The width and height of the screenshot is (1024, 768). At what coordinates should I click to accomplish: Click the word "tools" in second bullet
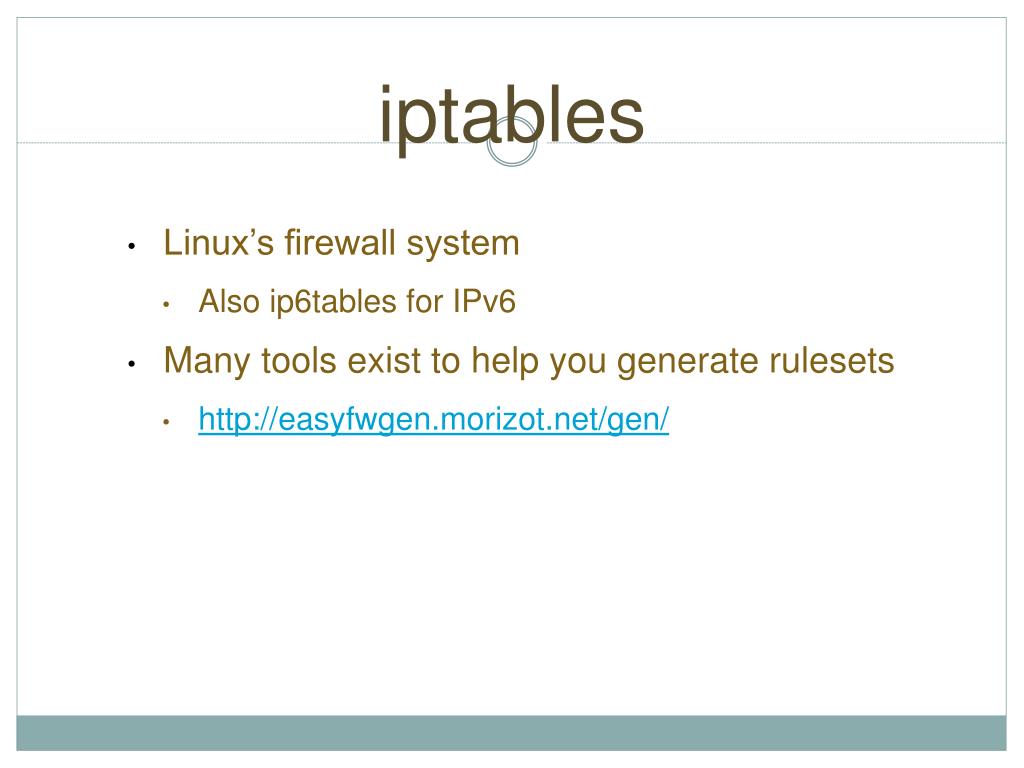click(x=298, y=360)
